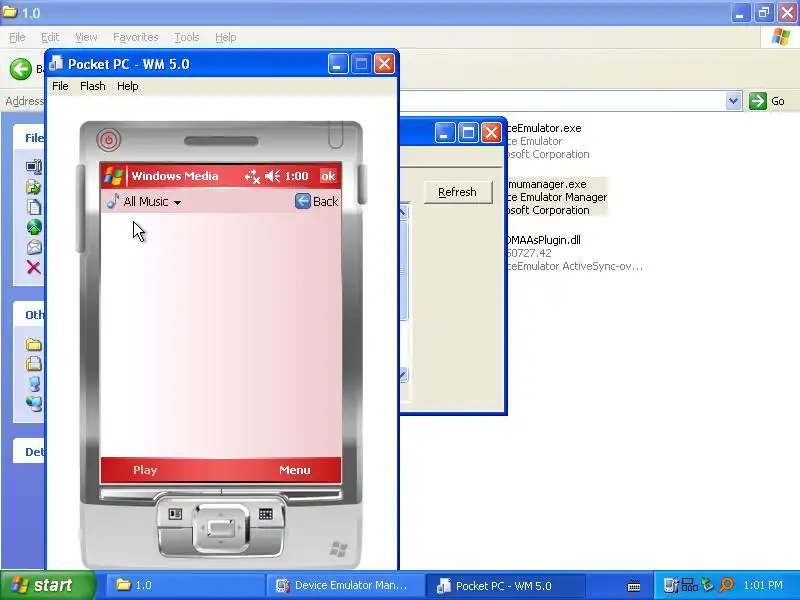
Task: Click the magnifier tray icon near clock
Action: pyautogui.click(x=726, y=585)
